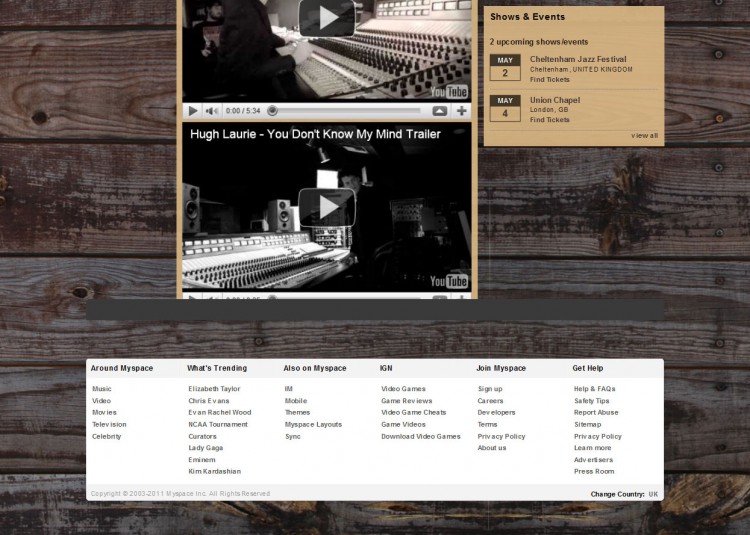
Task: Open Game Reviews link
Action: [x=407, y=401]
